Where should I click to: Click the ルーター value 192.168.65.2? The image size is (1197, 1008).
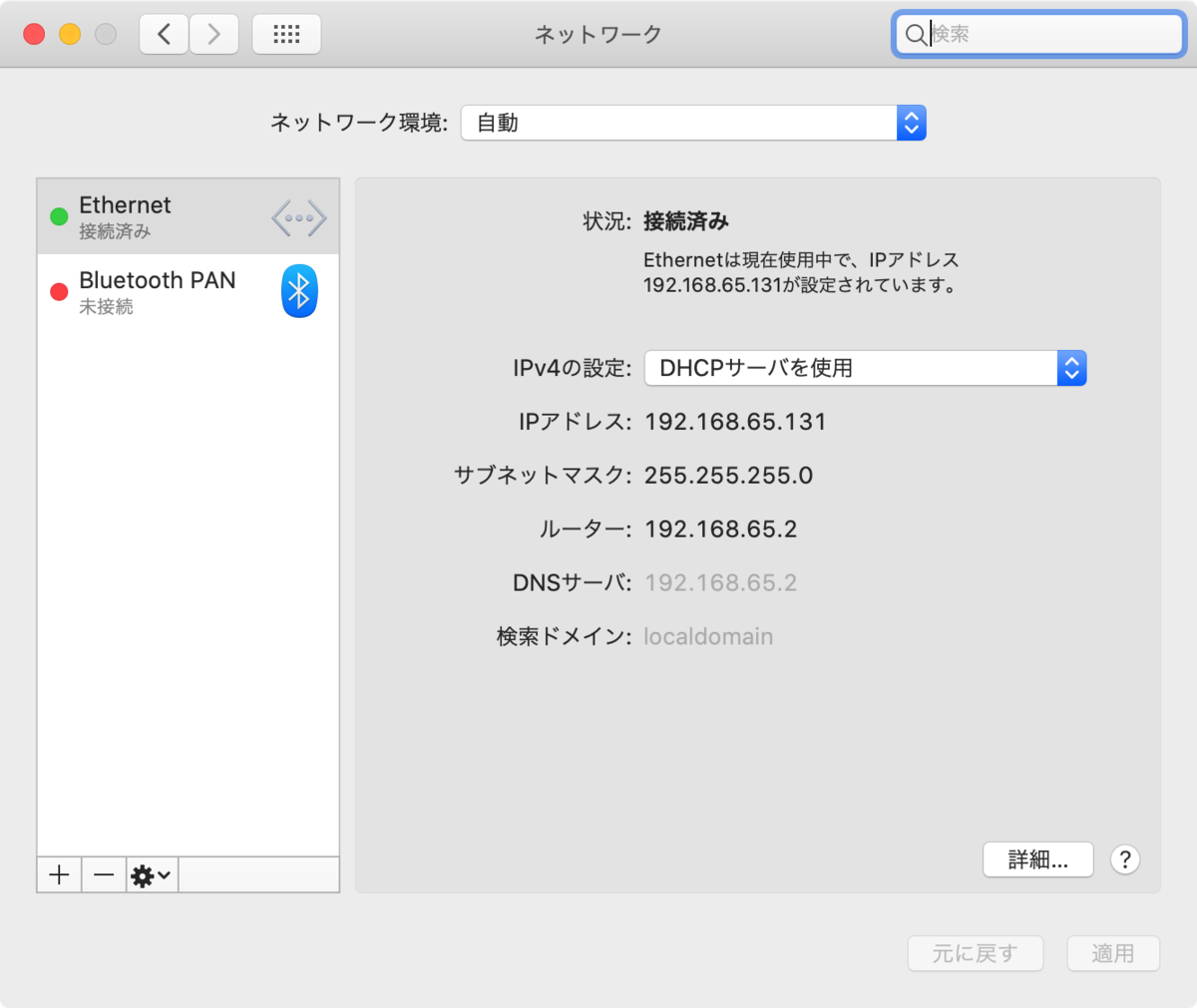(720, 529)
